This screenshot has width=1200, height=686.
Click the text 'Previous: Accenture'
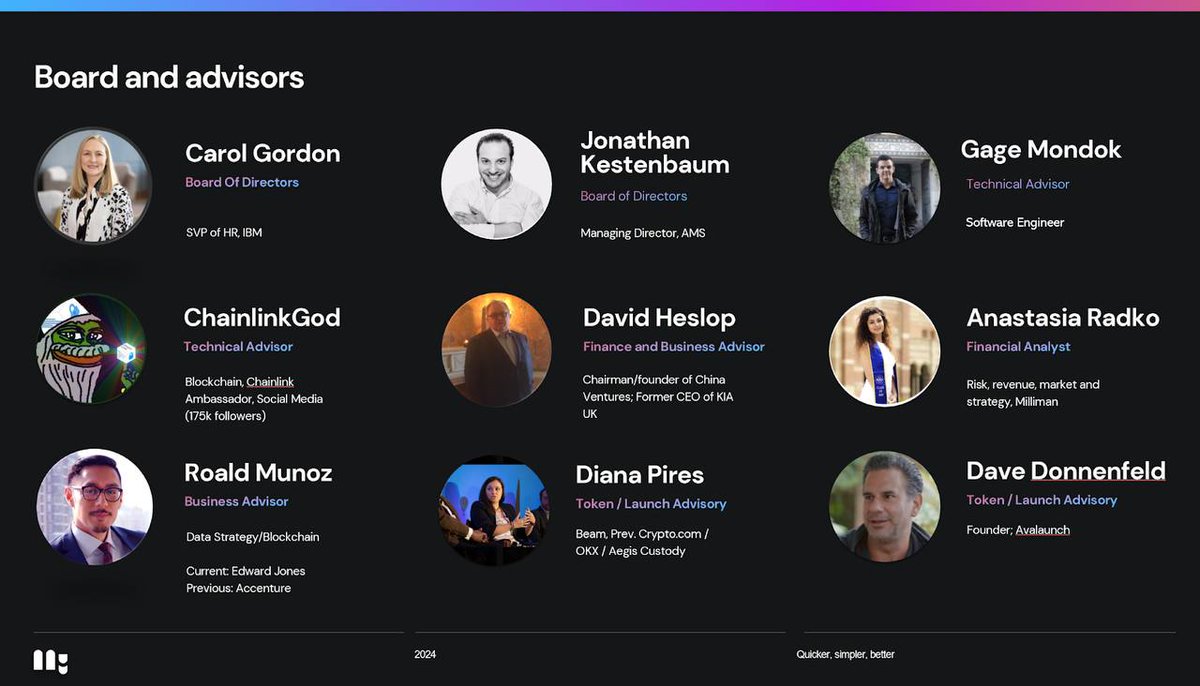pyautogui.click(x=239, y=588)
